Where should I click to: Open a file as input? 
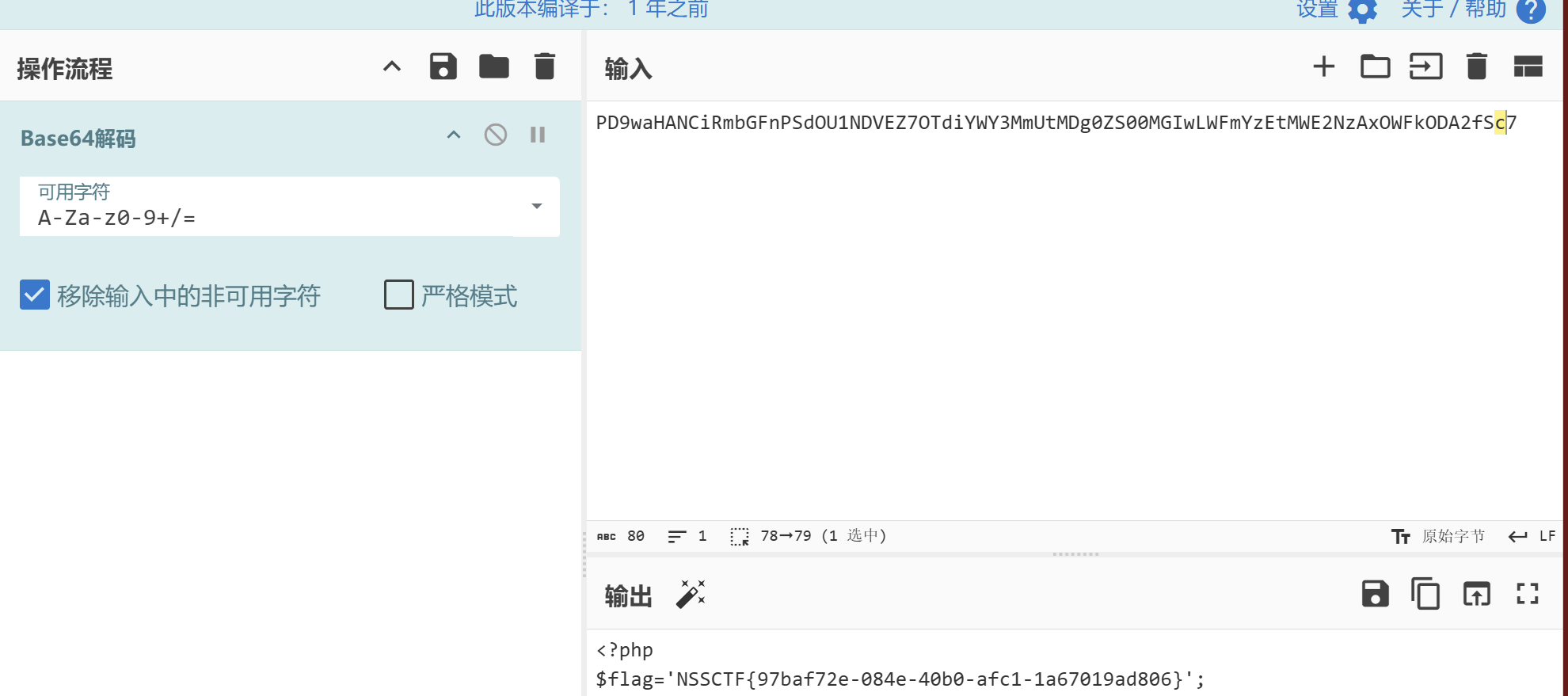(1425, 67)
